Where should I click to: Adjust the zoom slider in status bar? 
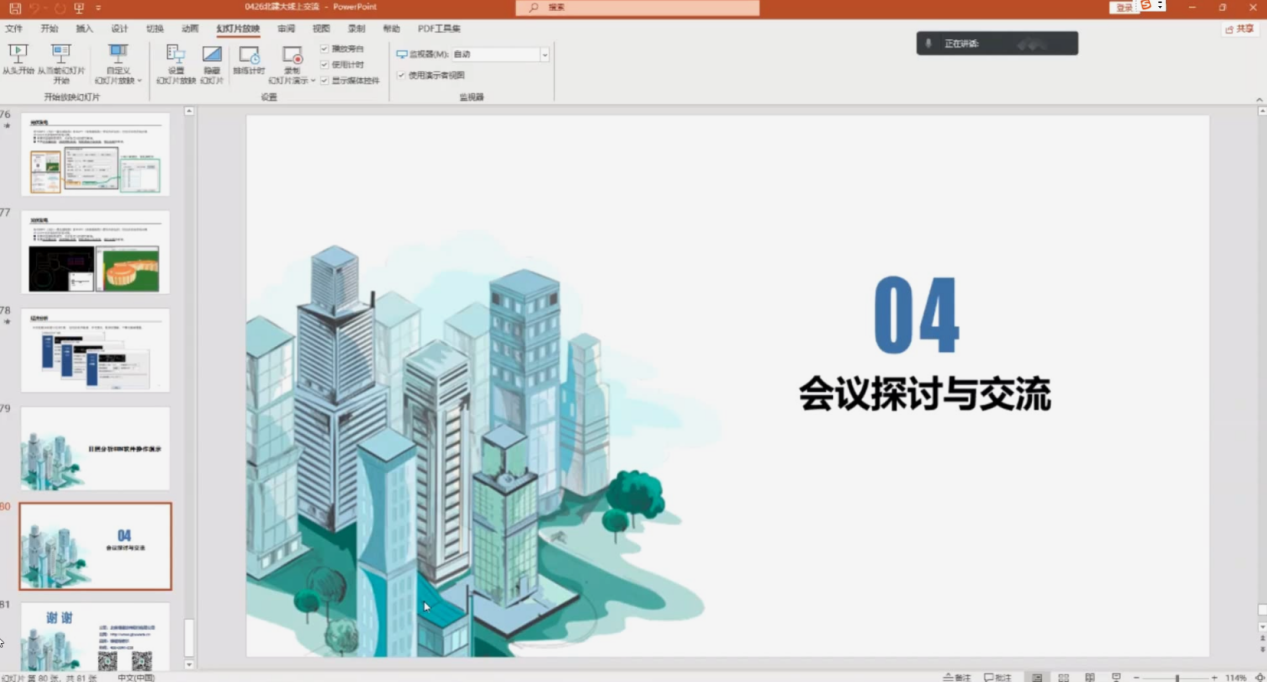coord(1176,677)
